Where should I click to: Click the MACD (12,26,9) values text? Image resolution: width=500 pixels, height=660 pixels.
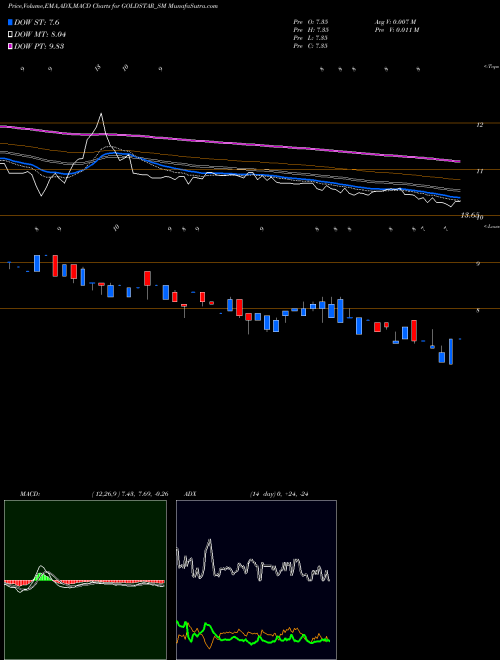130,494
